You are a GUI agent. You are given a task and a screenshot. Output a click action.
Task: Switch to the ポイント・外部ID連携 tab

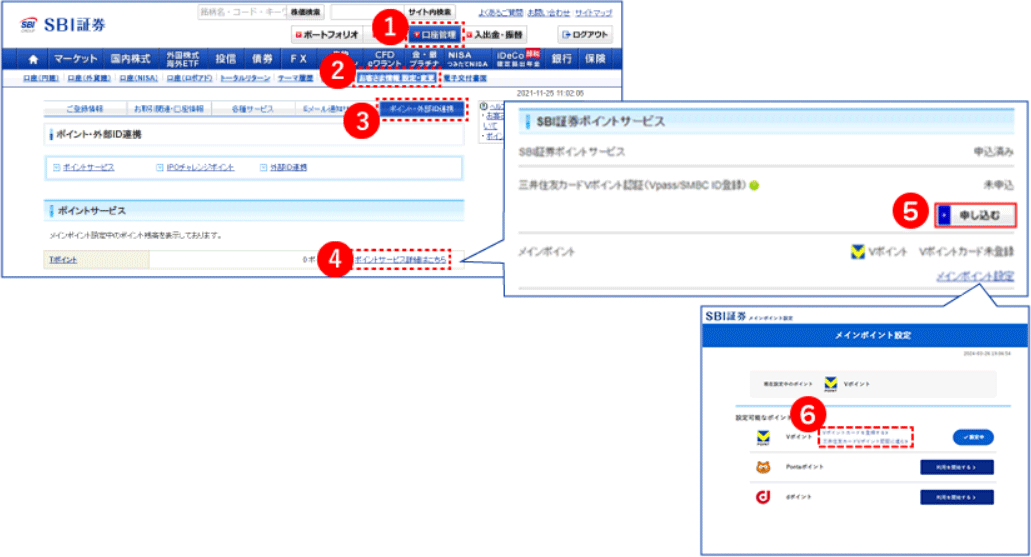(421, 109)
